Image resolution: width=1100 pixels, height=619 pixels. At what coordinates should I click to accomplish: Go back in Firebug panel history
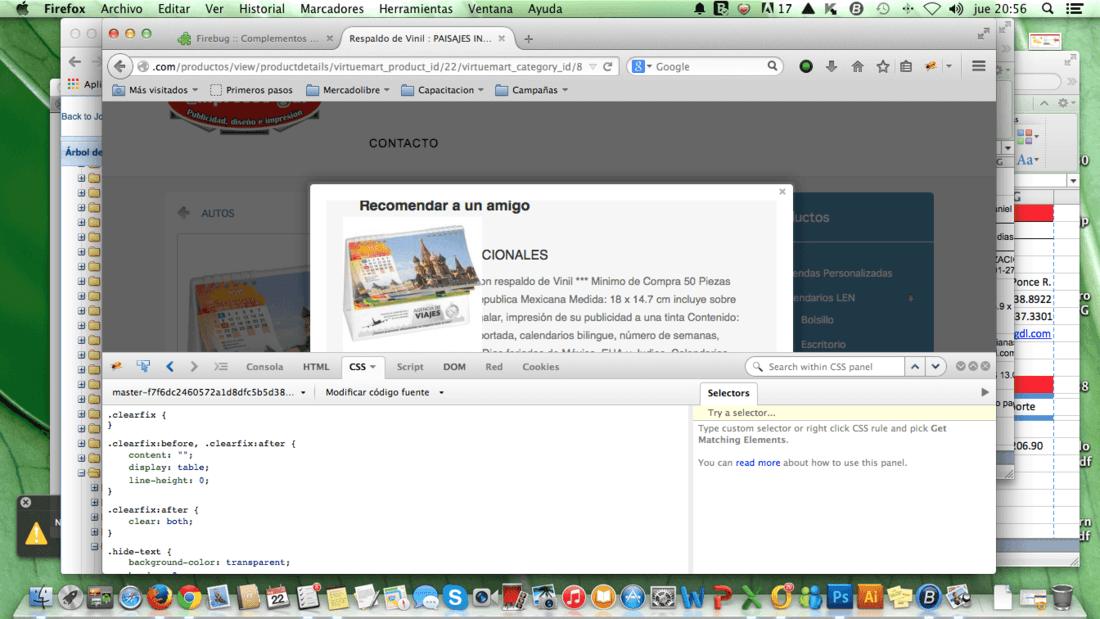[x=170, y=366]
